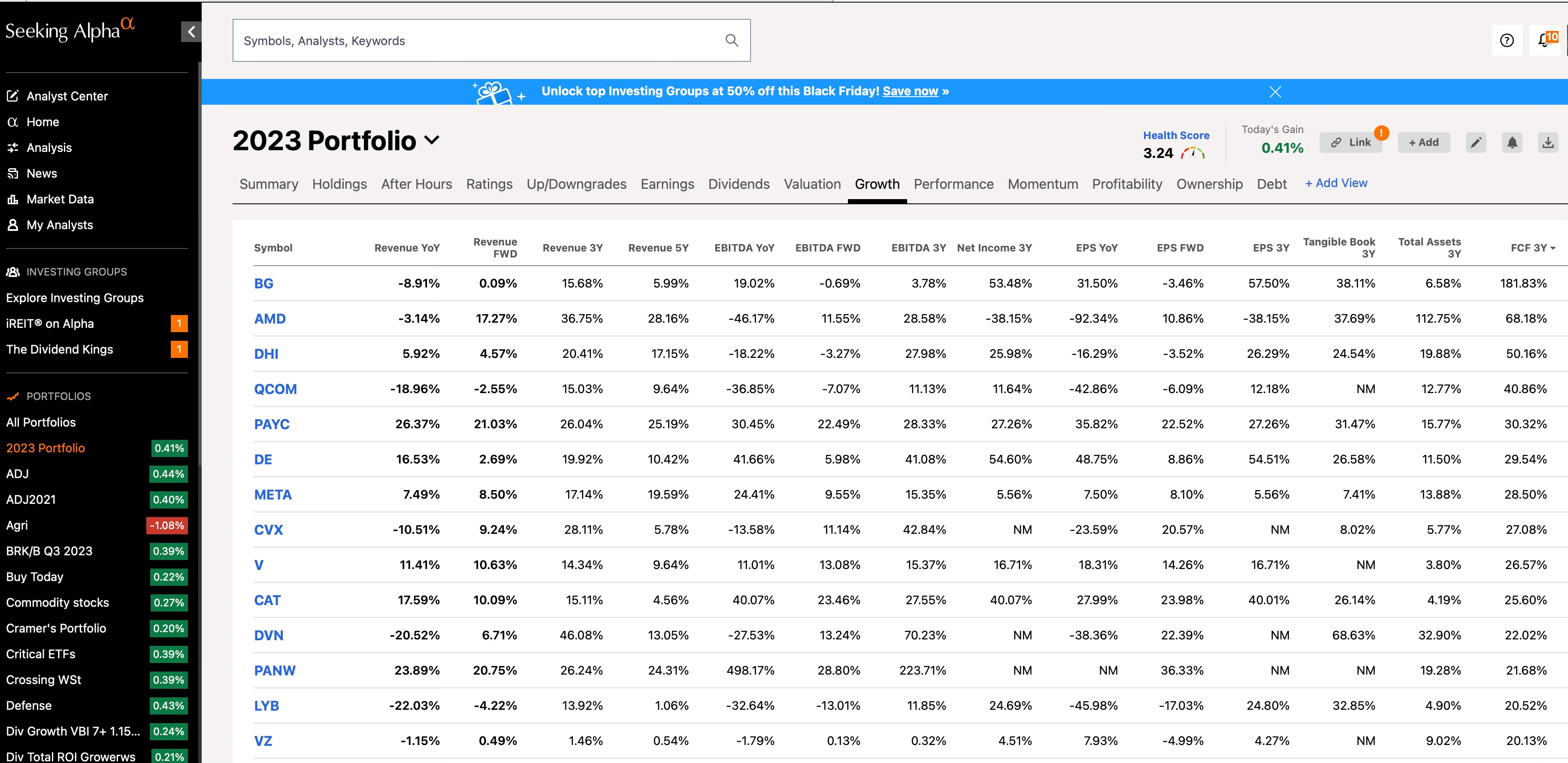Switch to the Dividends tab
This screenshot has height=763, width=1568.
(x=739, y=184)
